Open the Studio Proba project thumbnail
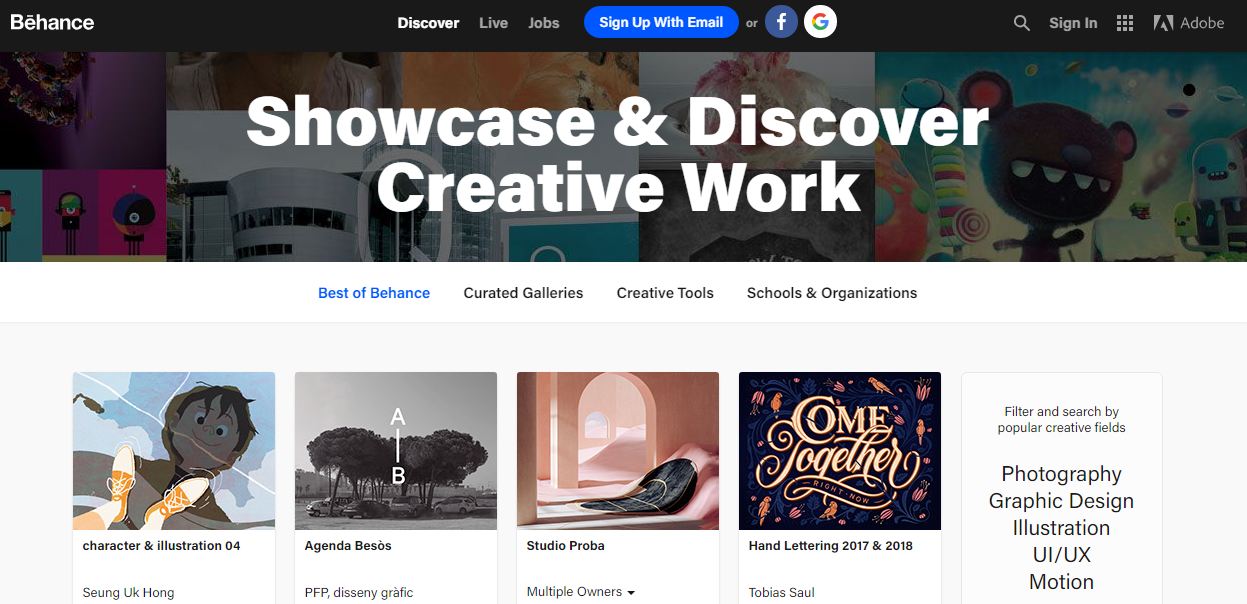 point(617,449)
